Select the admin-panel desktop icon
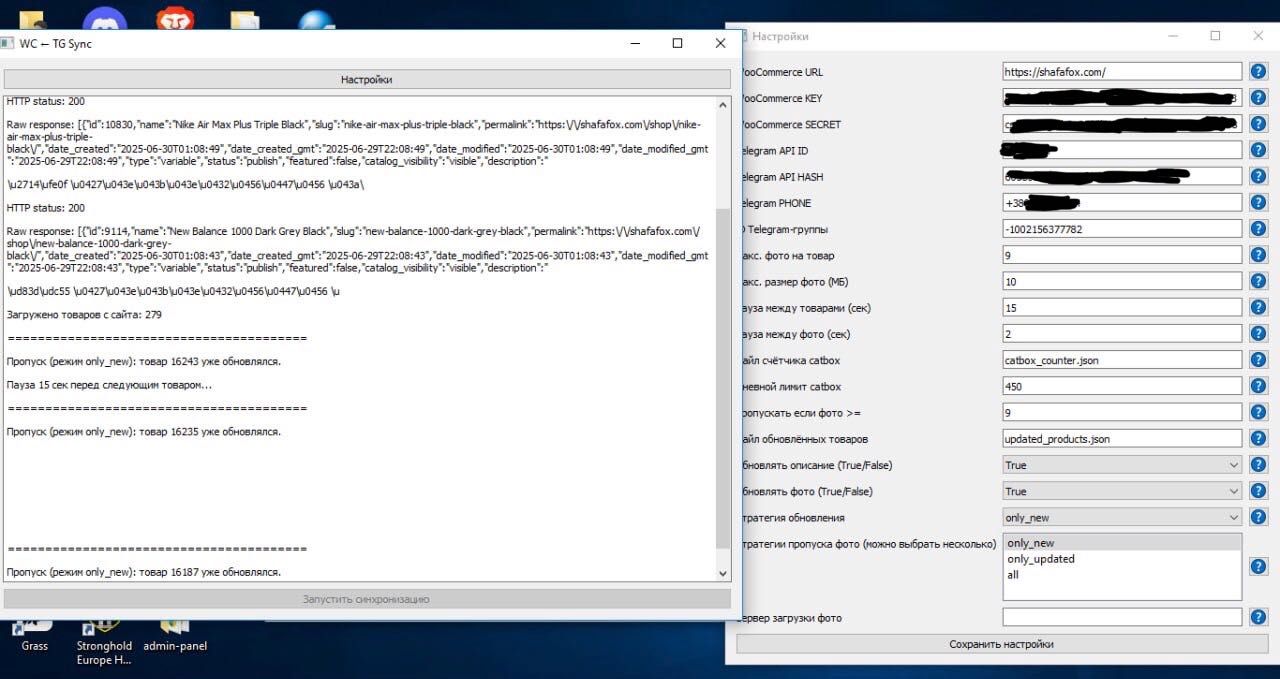 [175, 635]
